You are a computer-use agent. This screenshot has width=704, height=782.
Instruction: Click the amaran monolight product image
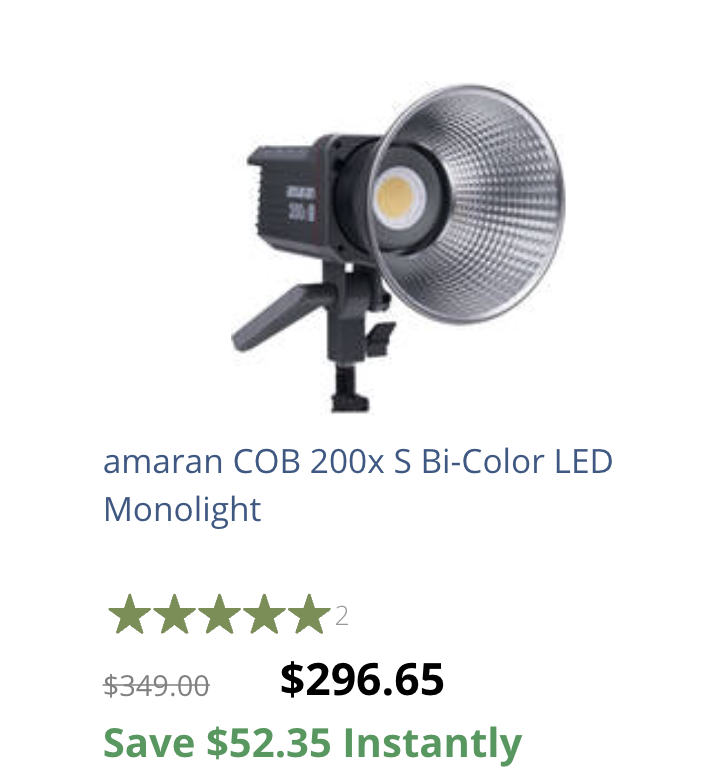click(x=398, y=248)
